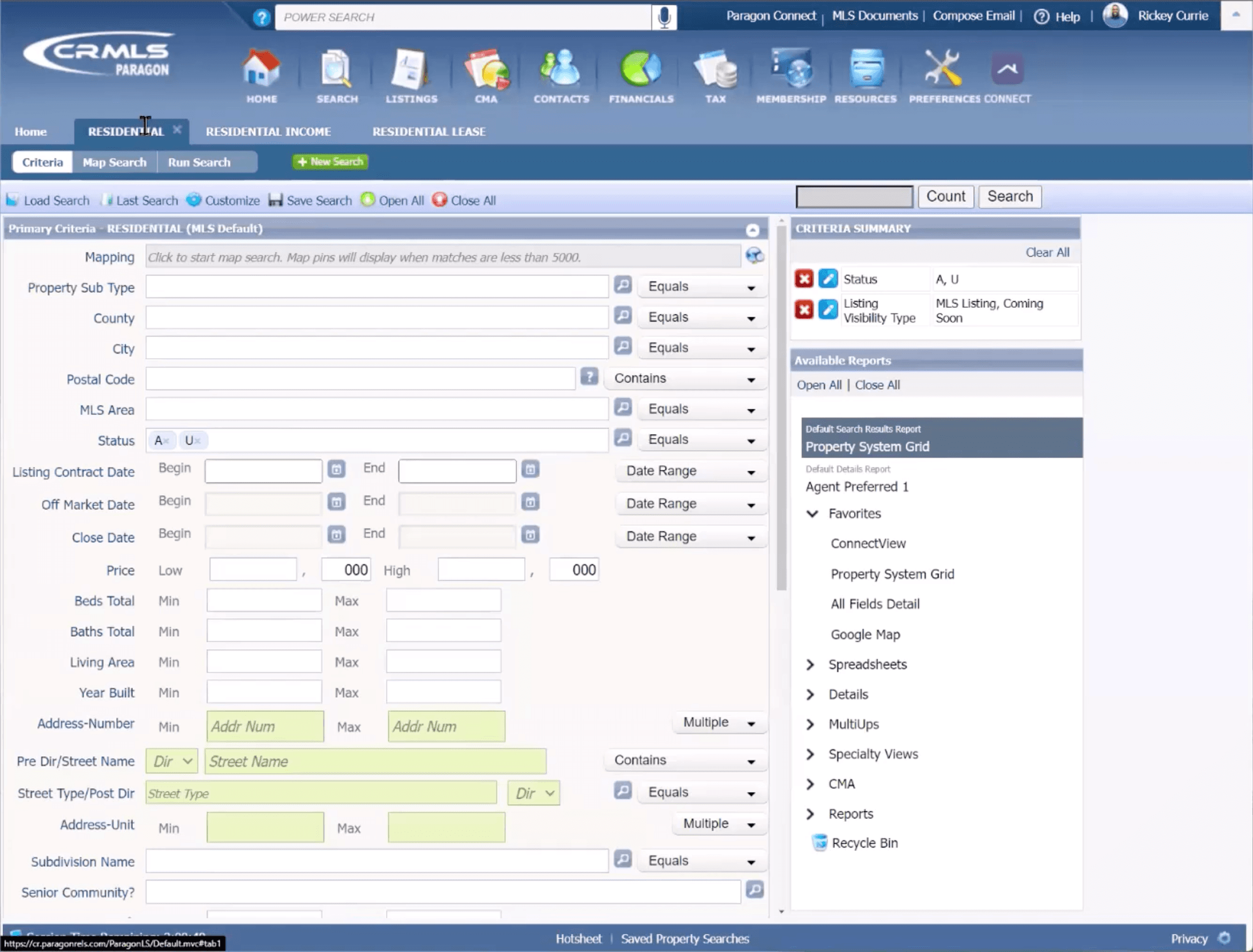Click the microphone voice search icon

664,17
